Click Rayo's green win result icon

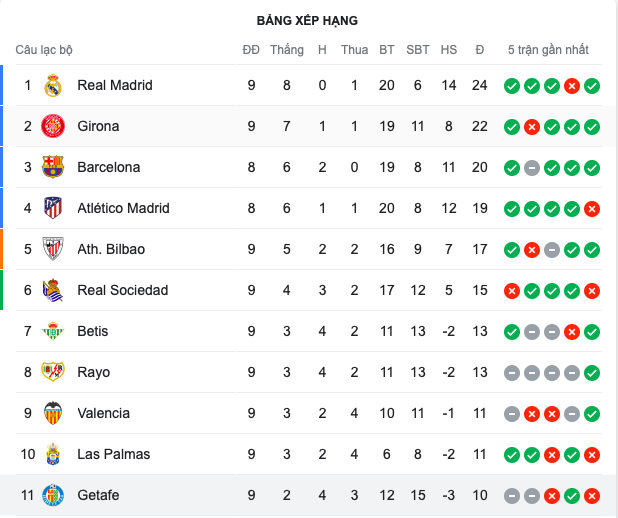592,373
